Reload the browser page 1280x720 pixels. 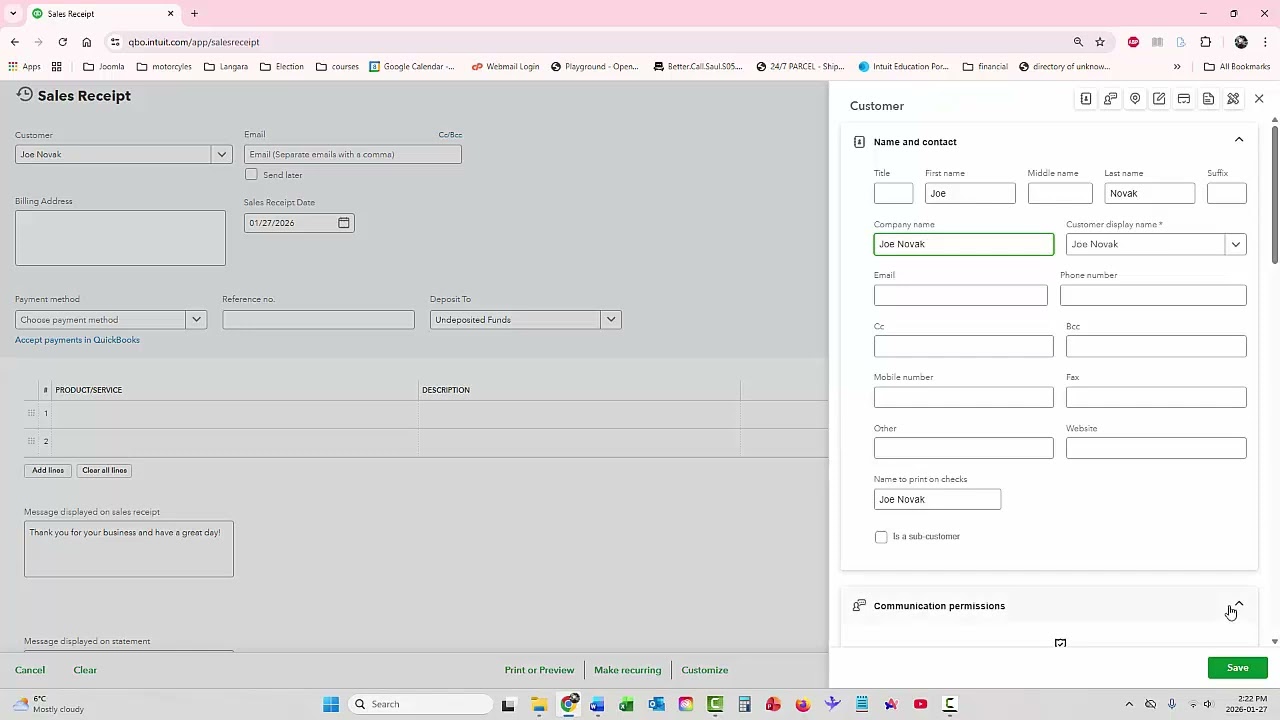coord(62,42)
